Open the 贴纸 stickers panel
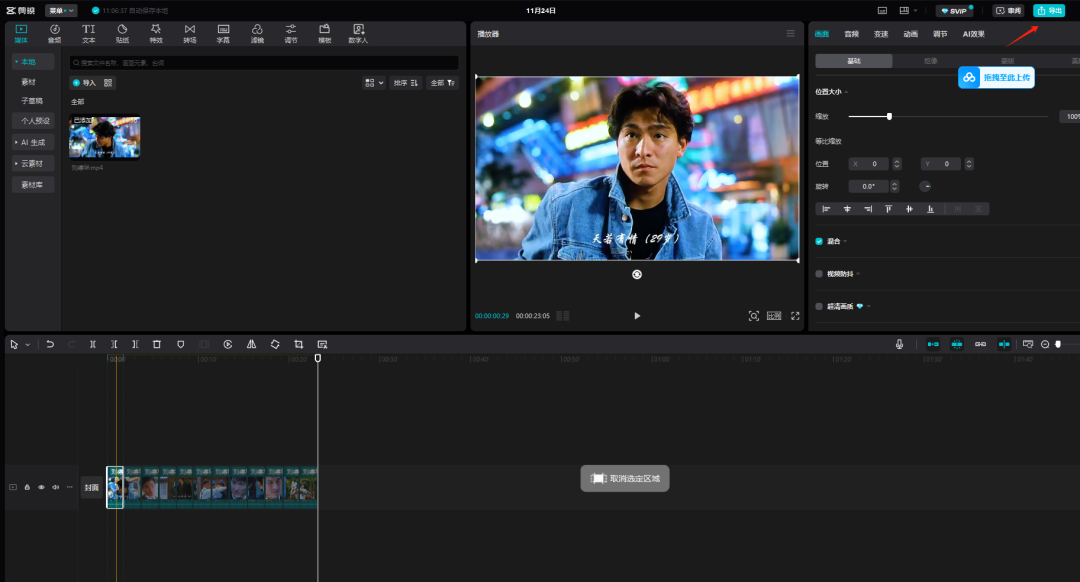 (123, 33)
